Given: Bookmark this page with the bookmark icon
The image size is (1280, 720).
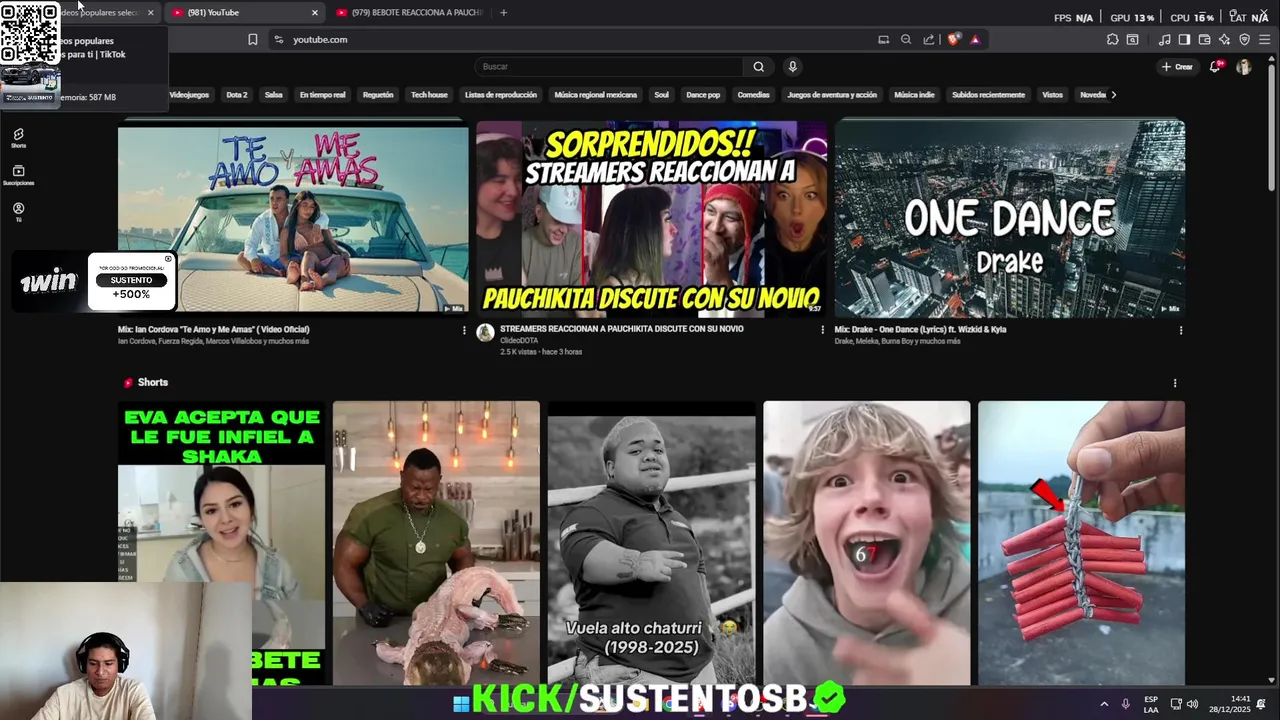Looking at the screenshot, I should (252, 40).
